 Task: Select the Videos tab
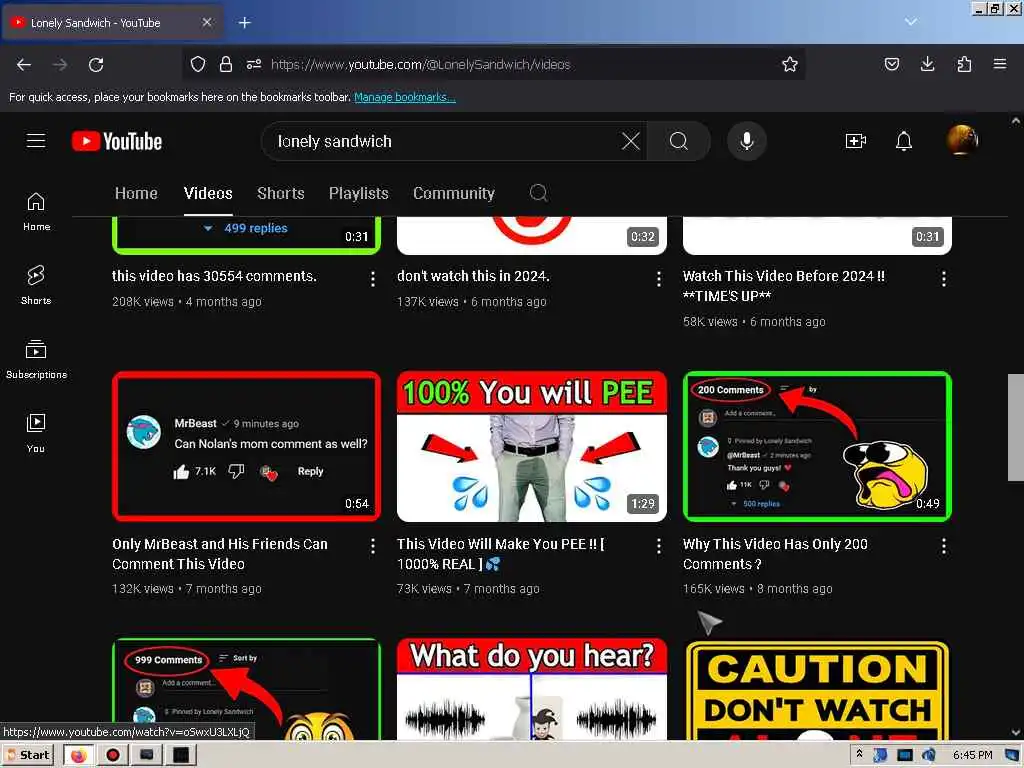(x=208, y=193)
